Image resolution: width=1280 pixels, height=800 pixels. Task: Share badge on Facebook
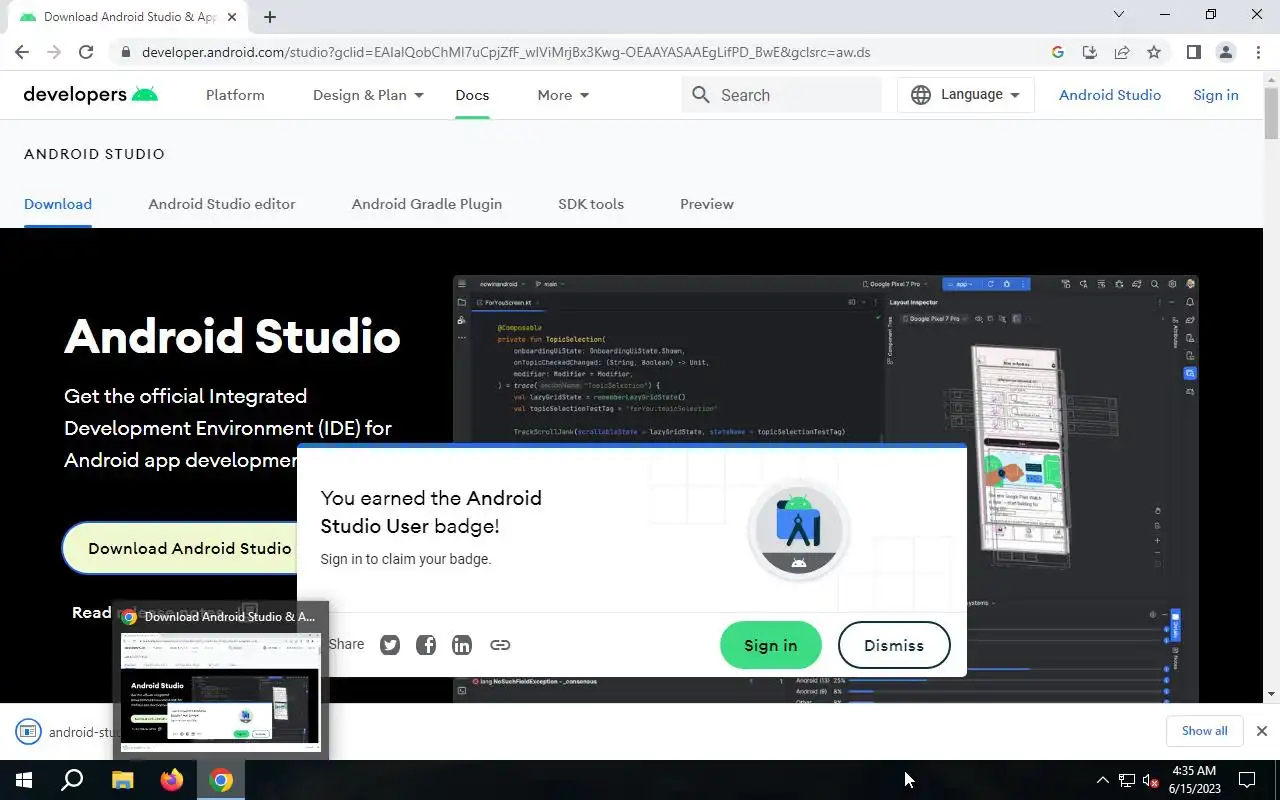pos(426,645)
